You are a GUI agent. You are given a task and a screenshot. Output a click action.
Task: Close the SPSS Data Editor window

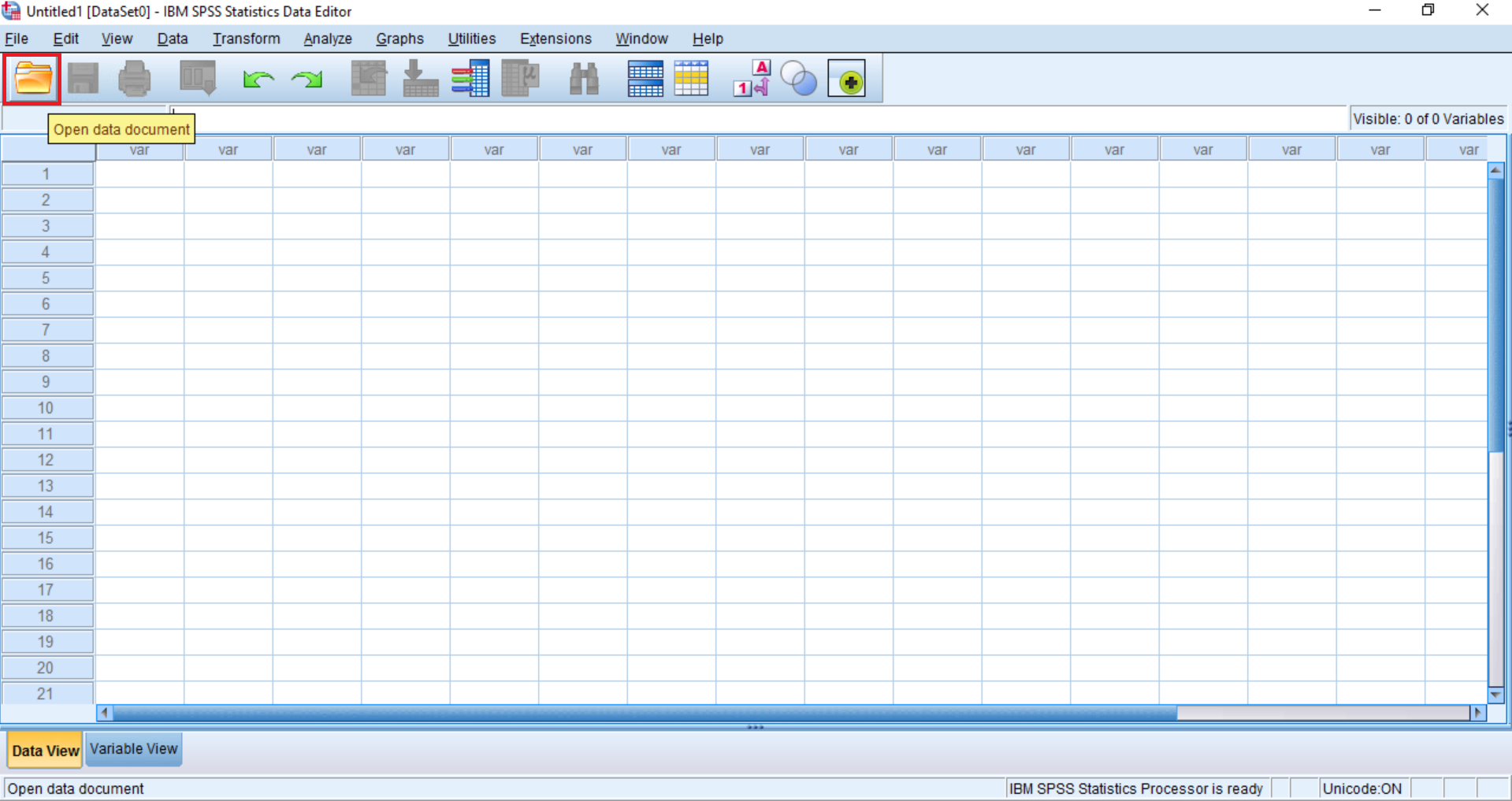tap(1482, 11)
